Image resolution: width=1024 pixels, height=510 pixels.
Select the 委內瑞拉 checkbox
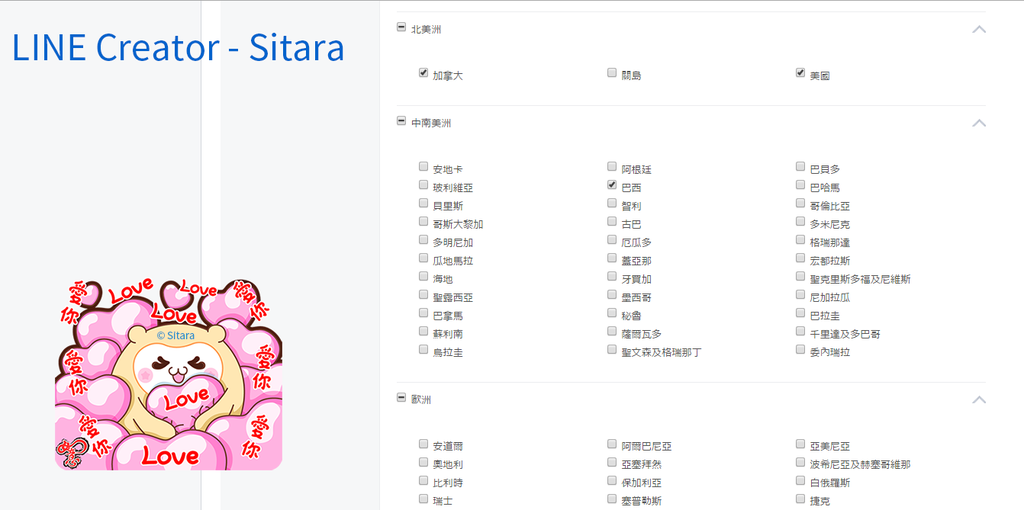(801, 350)
